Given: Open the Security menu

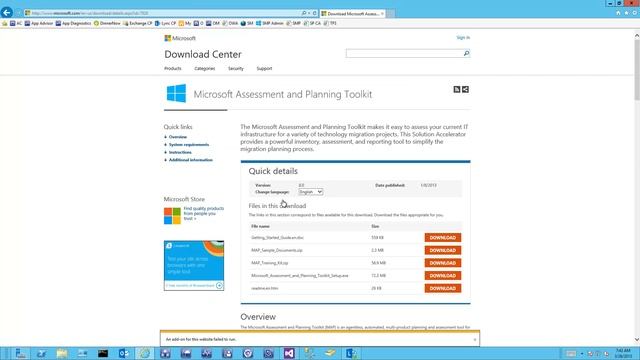Looking at the screenshot, I should point(236,69).
